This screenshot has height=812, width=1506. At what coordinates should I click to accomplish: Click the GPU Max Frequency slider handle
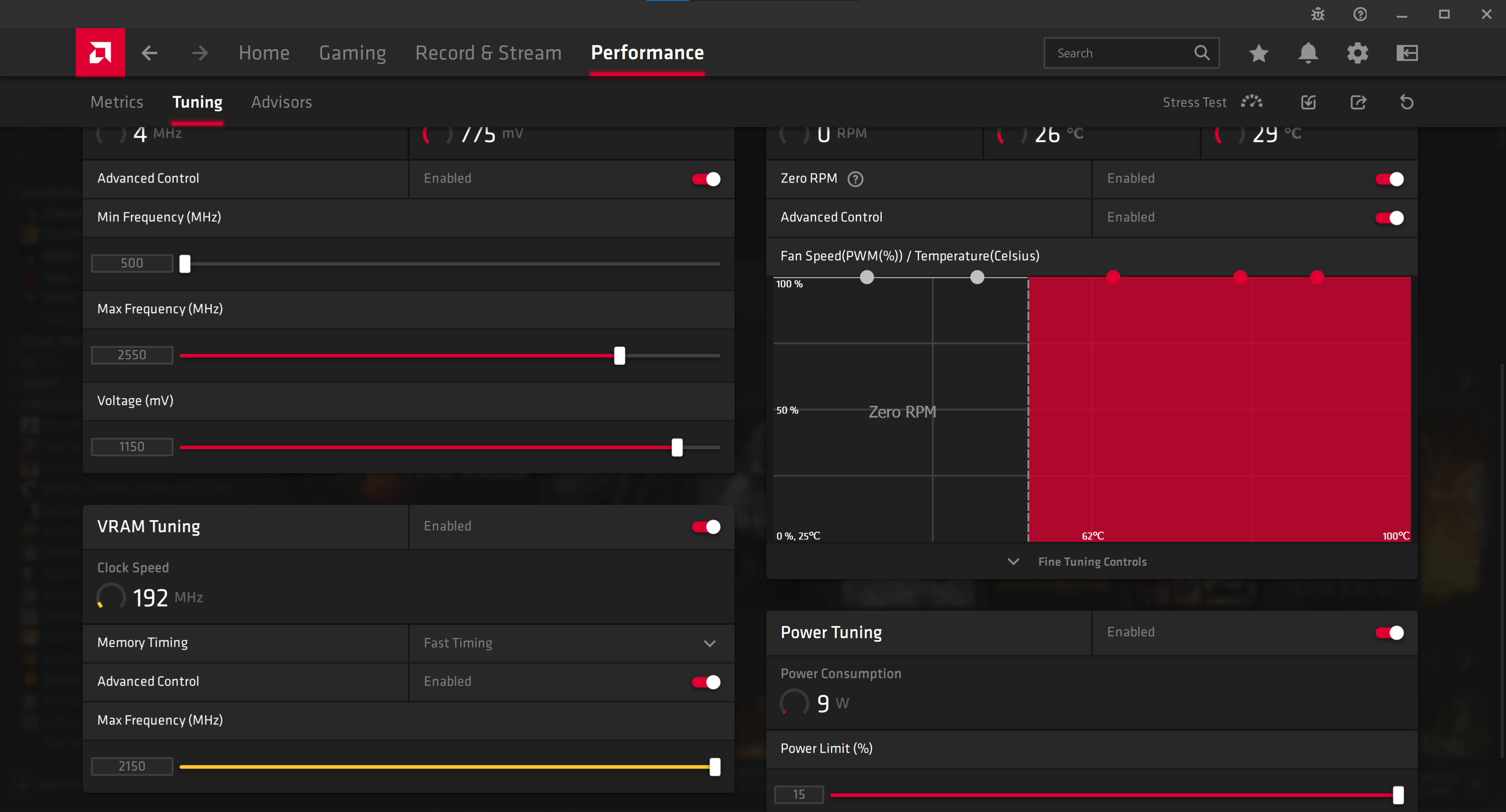(620, 355)
